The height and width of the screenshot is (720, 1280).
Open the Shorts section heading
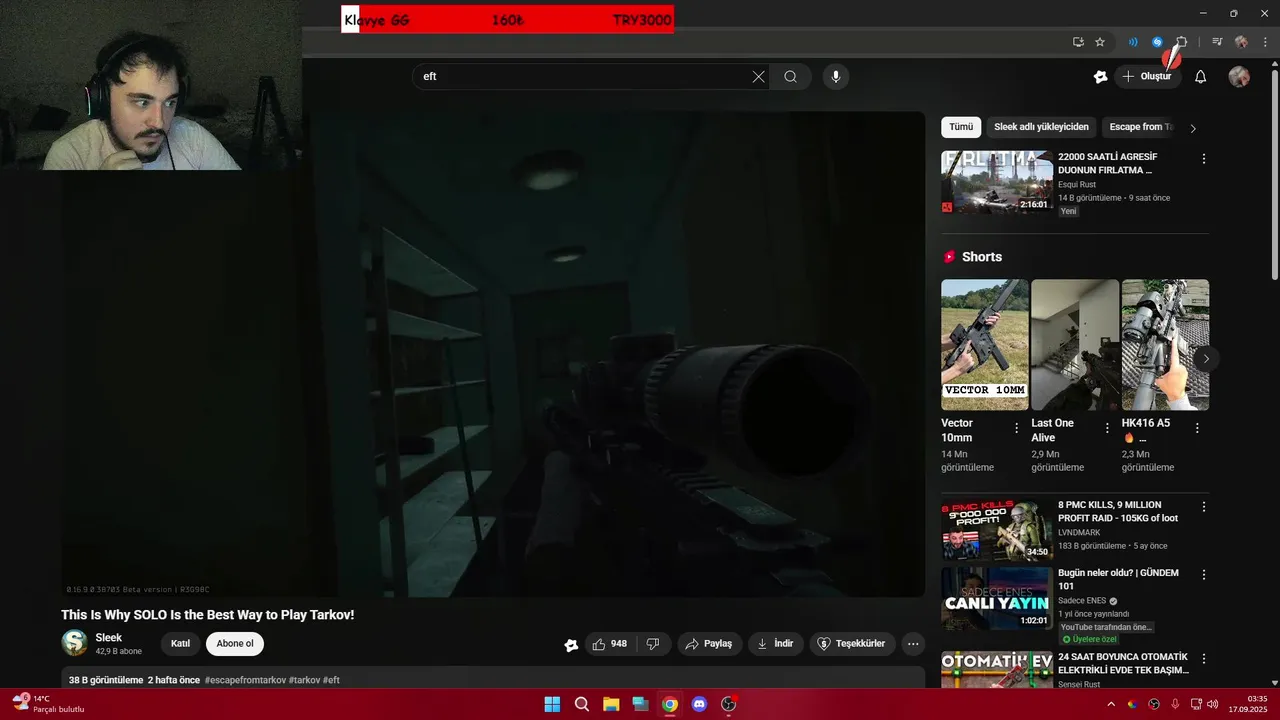click(x=981, y=257)
